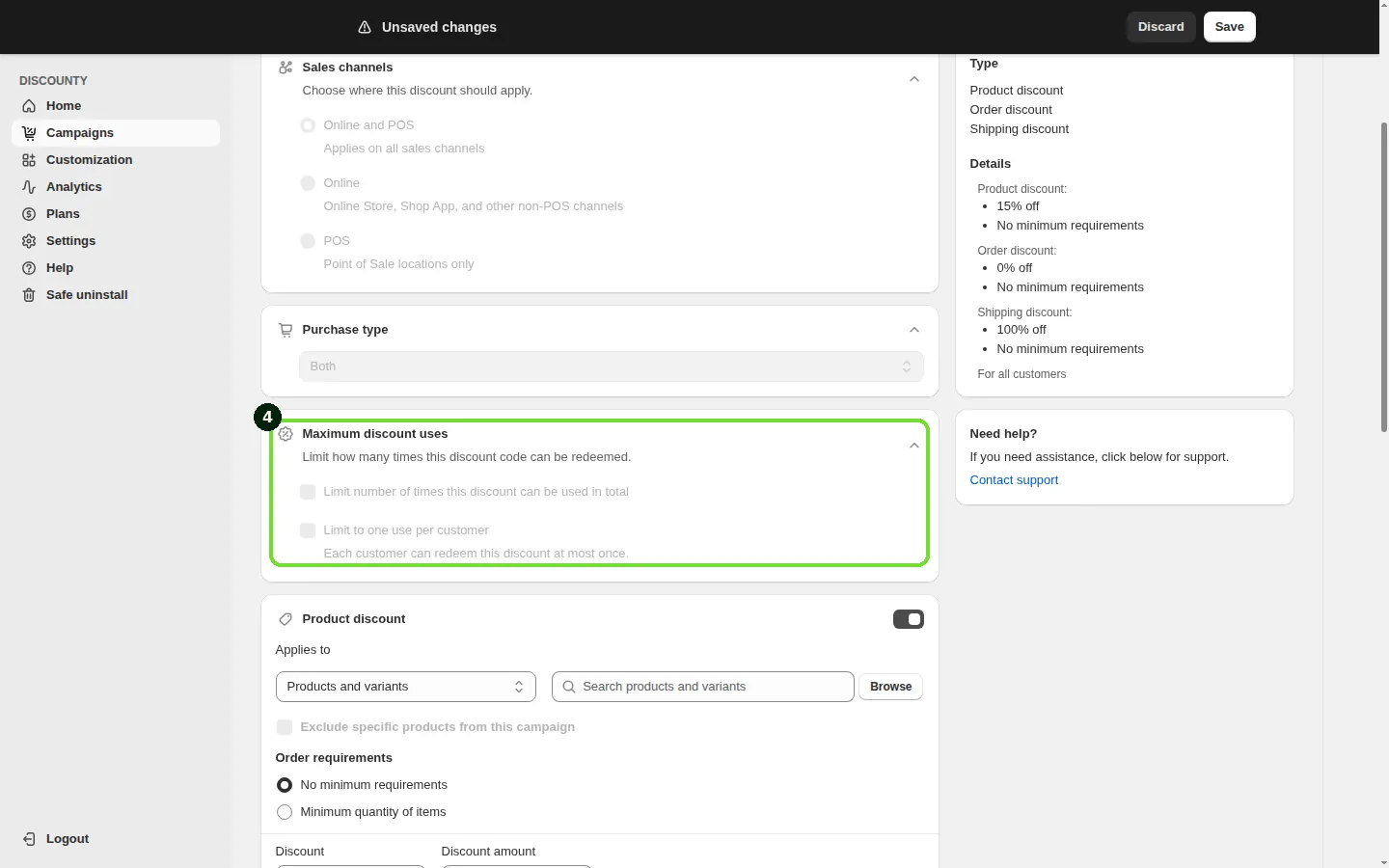Select Minimum quantity of items radio
The image size is (1389, 868).
[285, 812]
